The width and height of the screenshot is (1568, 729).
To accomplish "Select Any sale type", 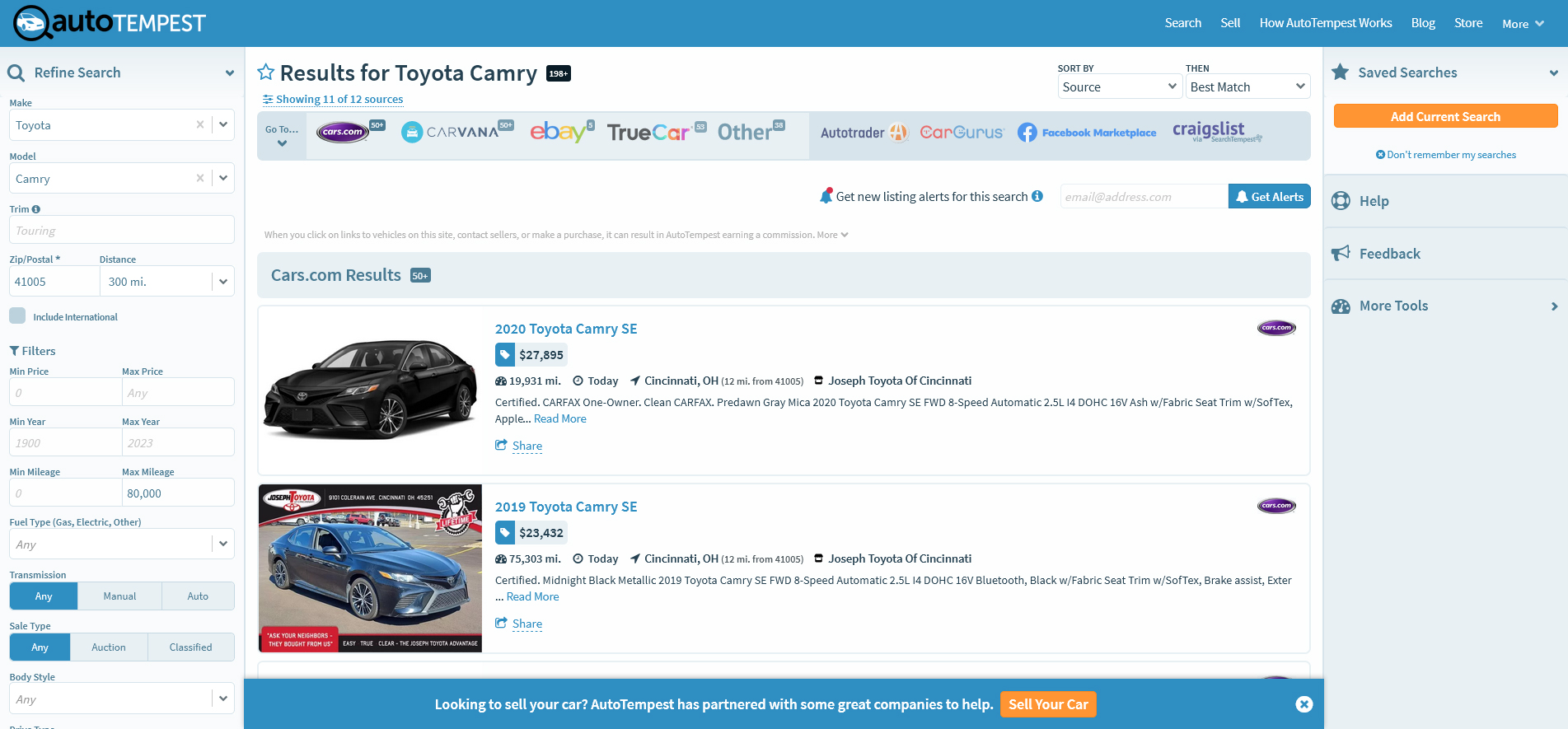I will [x=40, y=647].
